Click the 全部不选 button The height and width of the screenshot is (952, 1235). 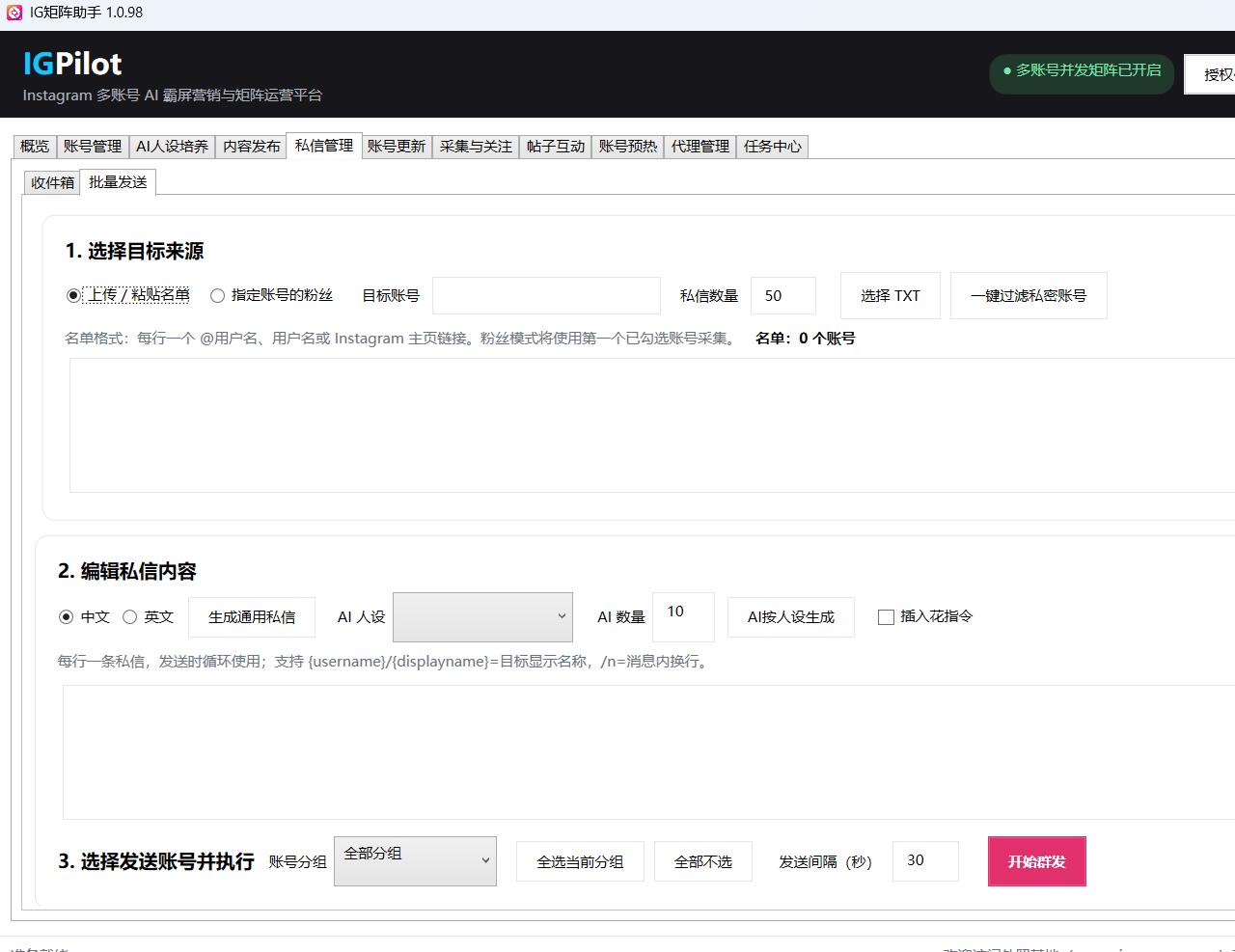click(703, 861)
